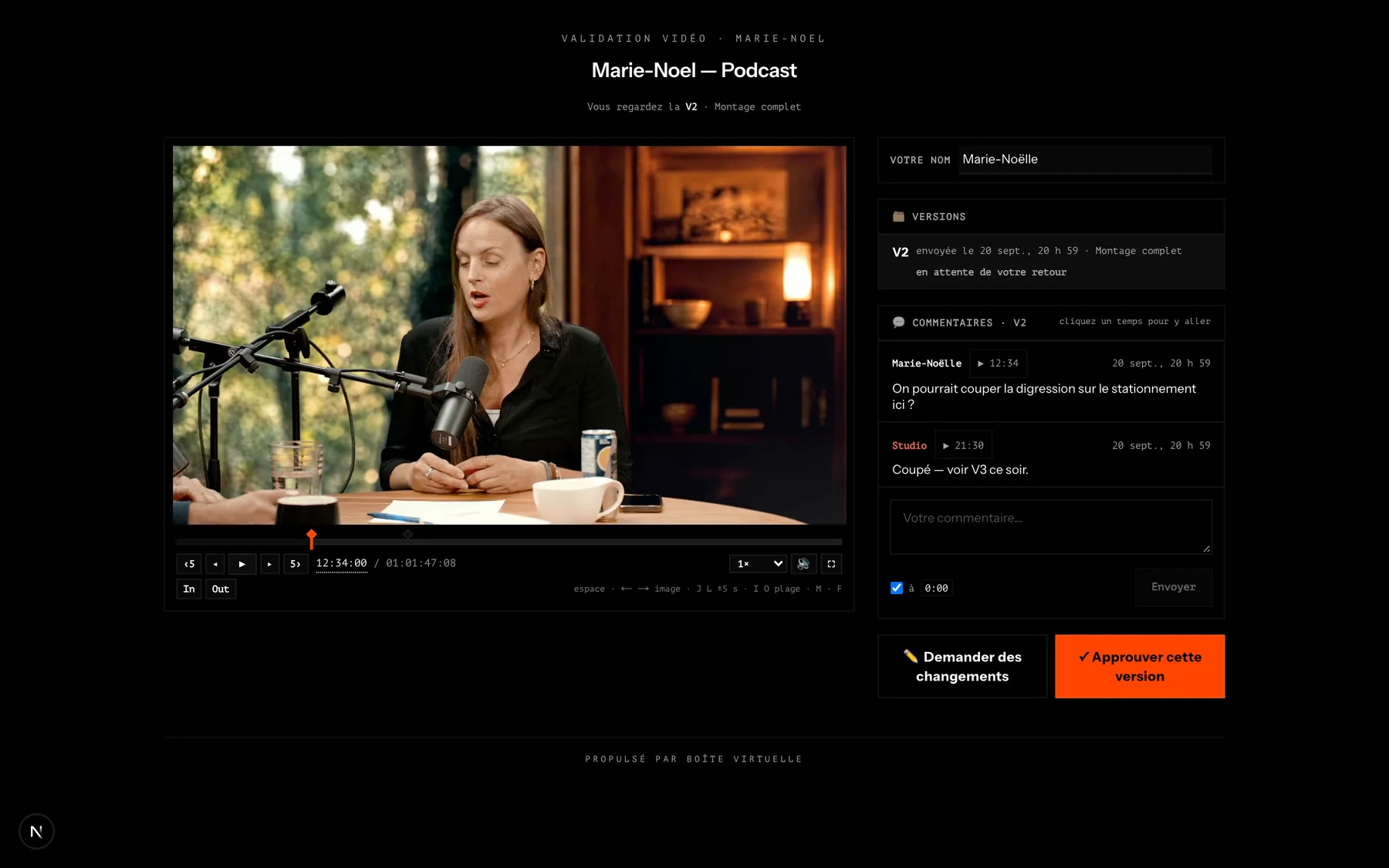The width and height of the screenshot is (1389, 868).
Task: Click the 'Marie-Noel — Podcast' title
Action: tap(694, 70)
